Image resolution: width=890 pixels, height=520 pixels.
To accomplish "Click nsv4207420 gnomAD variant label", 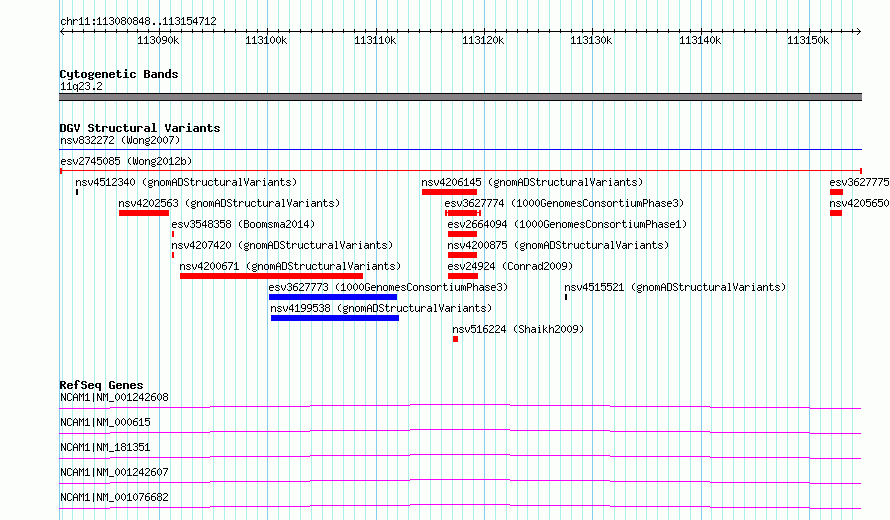I will point(282,245).
